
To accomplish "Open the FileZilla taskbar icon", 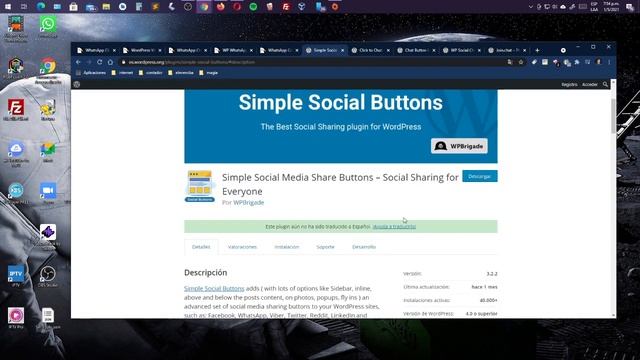I will point(286,7).
